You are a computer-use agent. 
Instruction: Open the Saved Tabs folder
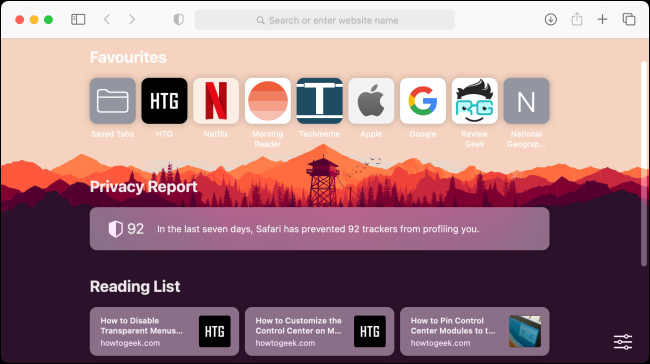(113, 101)
